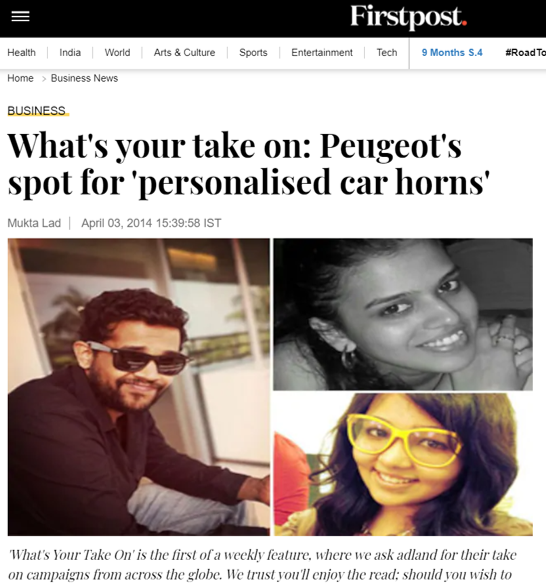The image size is (546, 586).
Task: Click author name Mukta Lad
Action: pos(34,223)
